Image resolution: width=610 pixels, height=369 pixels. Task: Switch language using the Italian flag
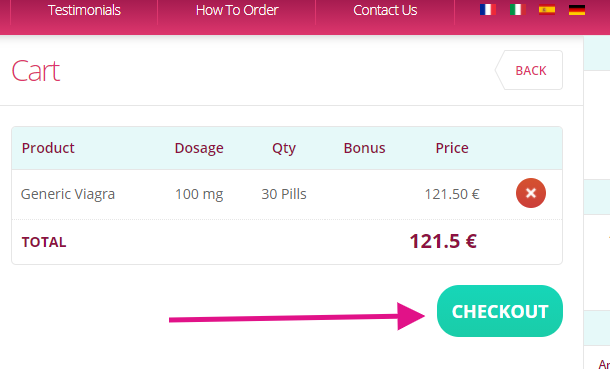(x=518, y=10)
